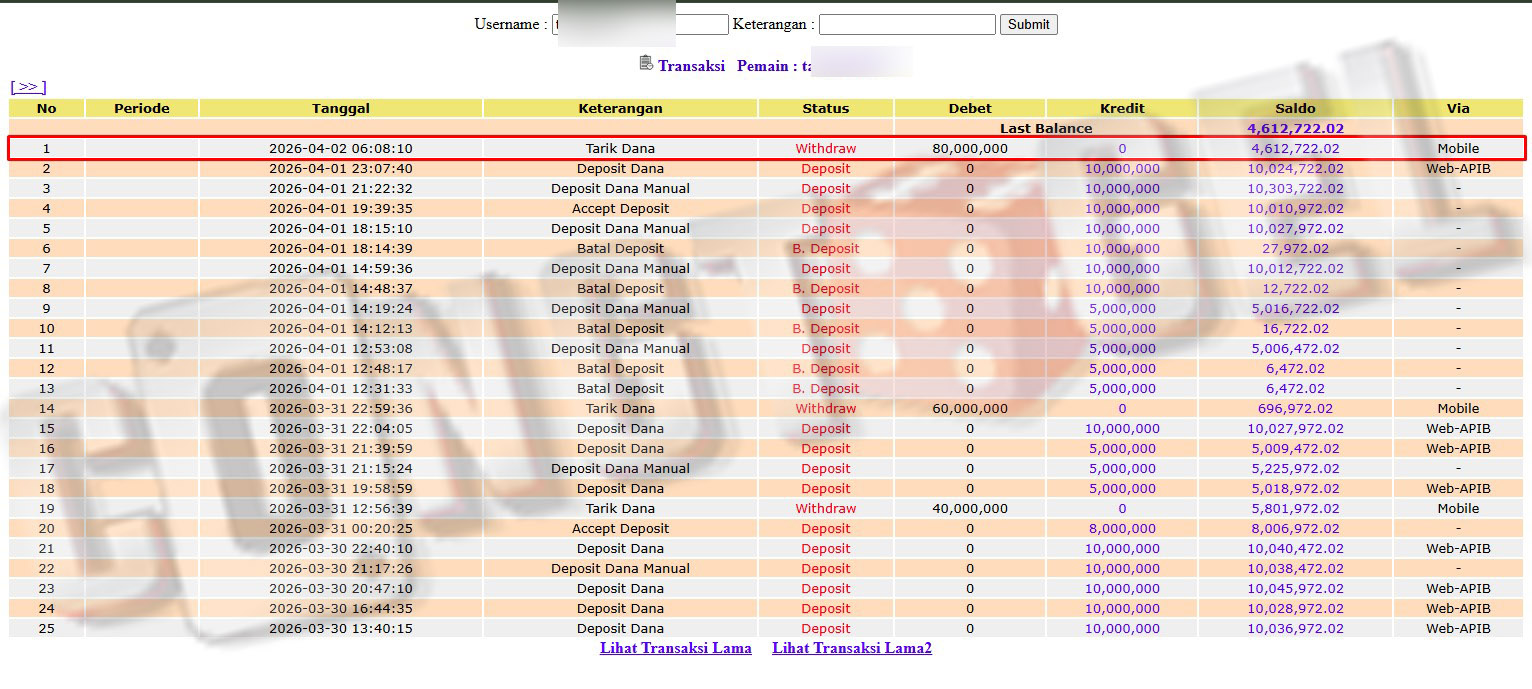Click the Last Balance label

(1046, 128)
